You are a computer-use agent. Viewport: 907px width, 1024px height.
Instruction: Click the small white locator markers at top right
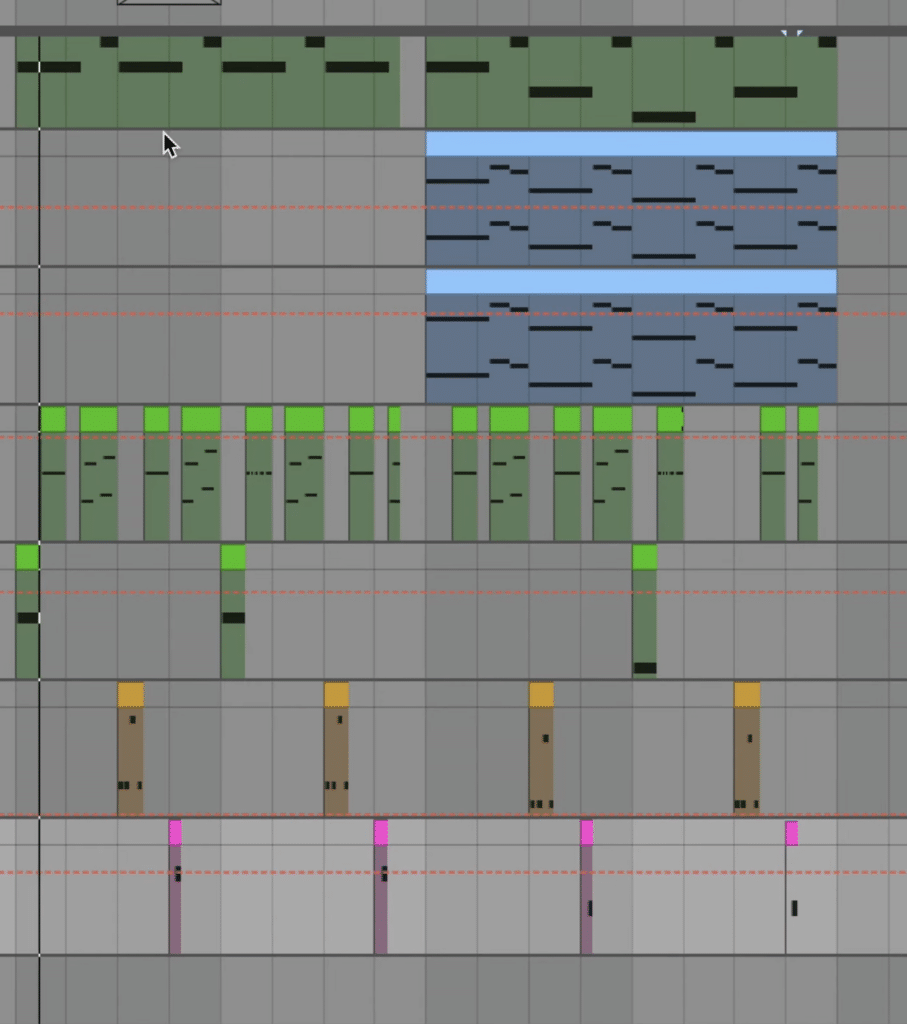(792, 32)
